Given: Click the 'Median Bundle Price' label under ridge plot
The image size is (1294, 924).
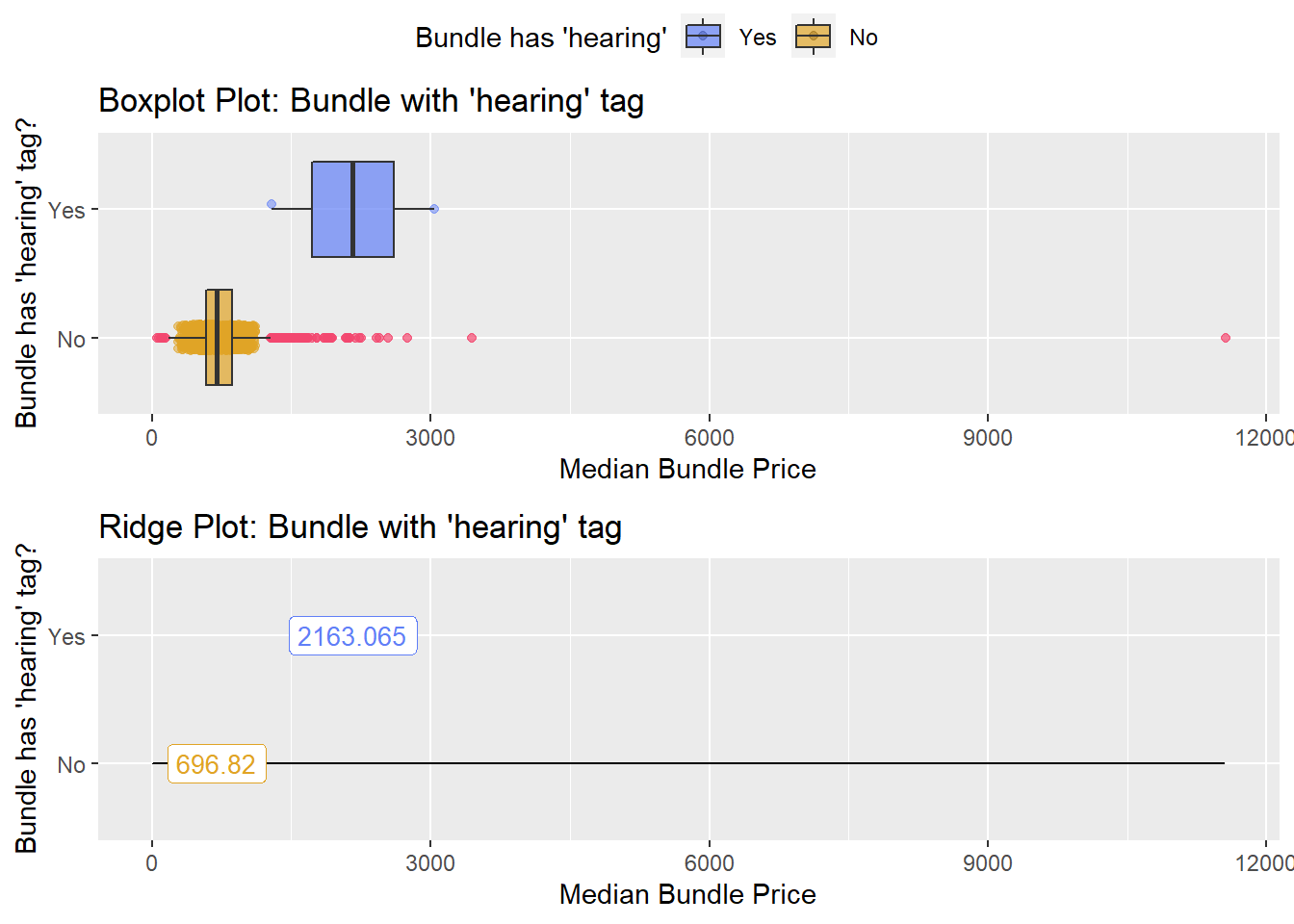Looking at the screenshot, I should click(x=687, y=894).
